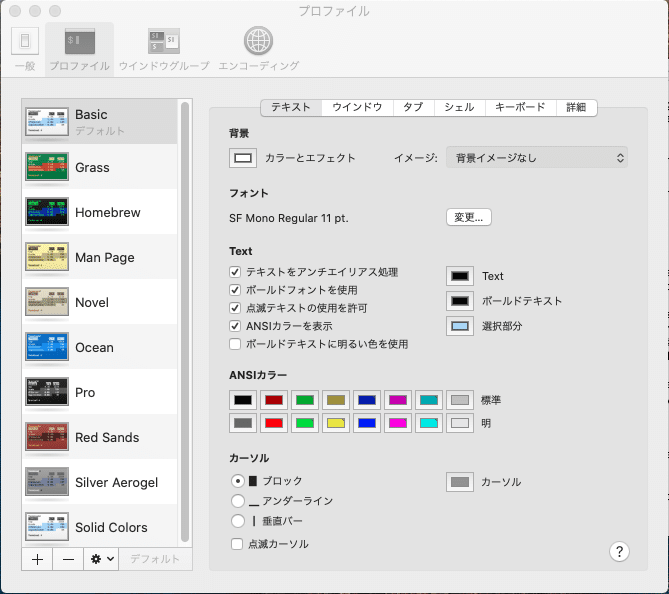Open standard dark red ANSI color
Image resolution: width=669 pixels, height=594 pixels.
click(x=274, y=400)
